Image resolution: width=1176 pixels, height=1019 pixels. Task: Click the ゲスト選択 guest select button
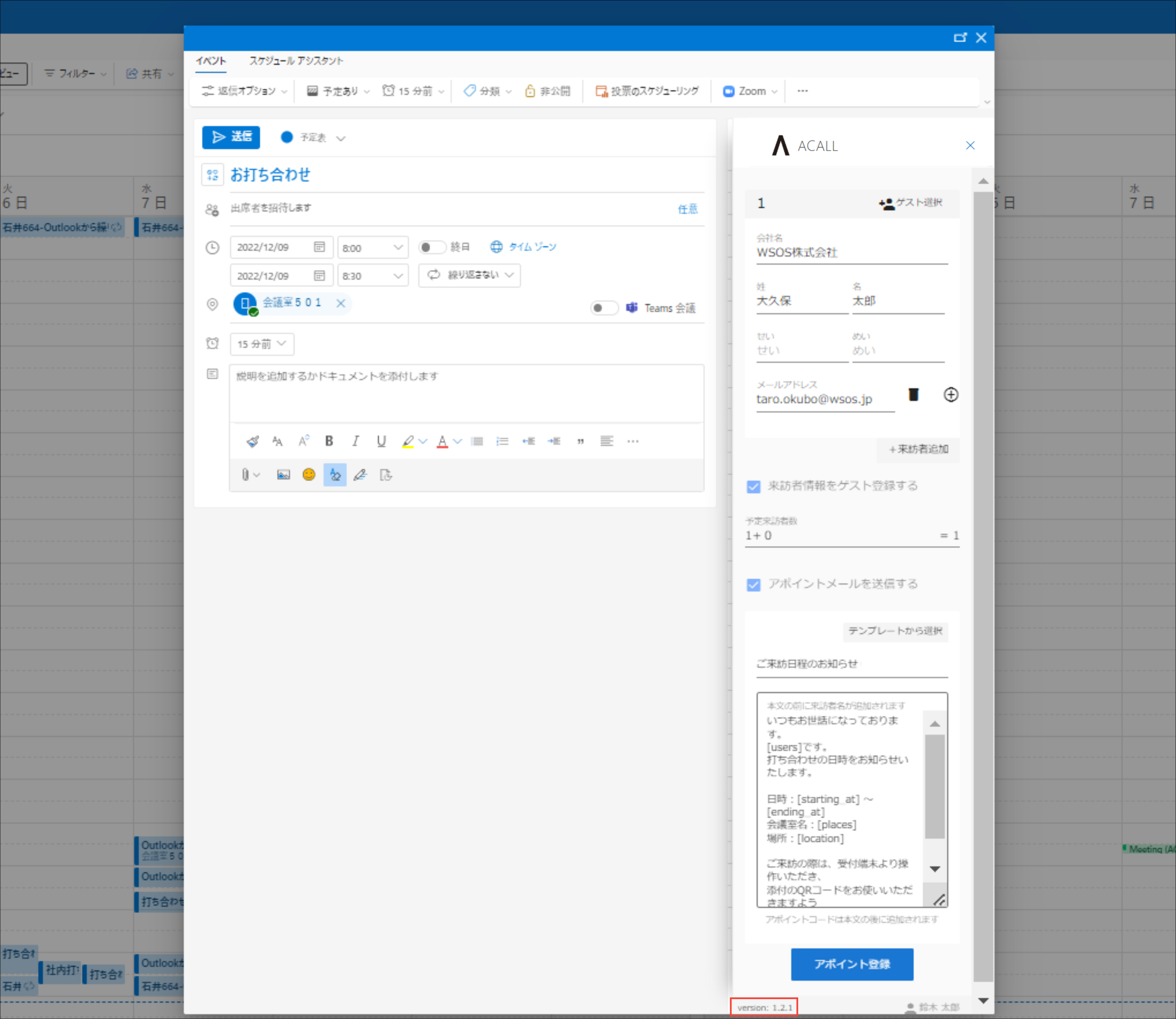pos(910,203)
